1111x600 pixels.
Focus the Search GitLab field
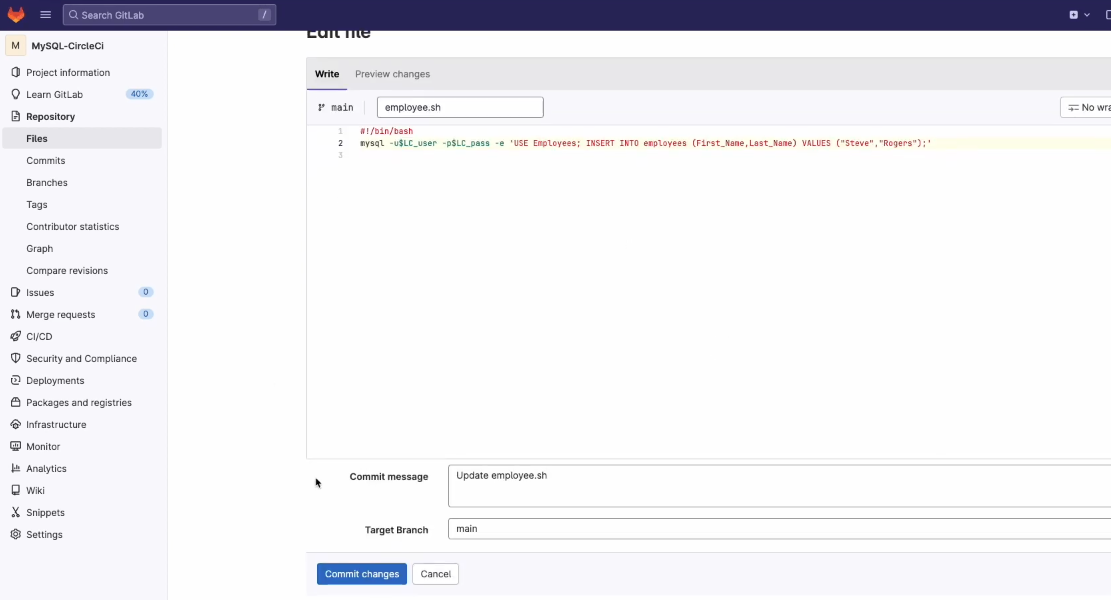(169, 15)
